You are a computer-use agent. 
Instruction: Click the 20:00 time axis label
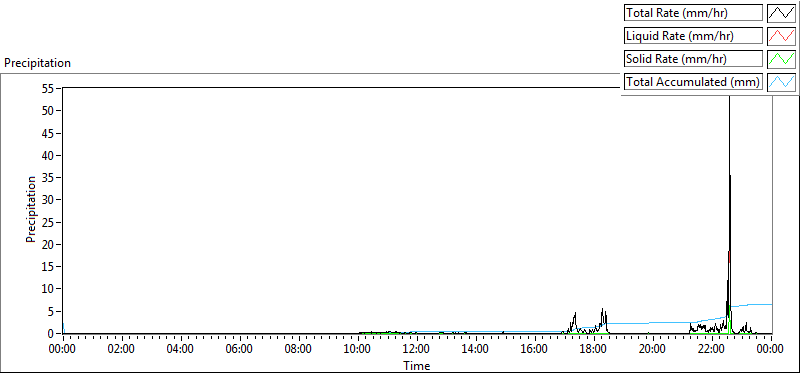(653, 349)
